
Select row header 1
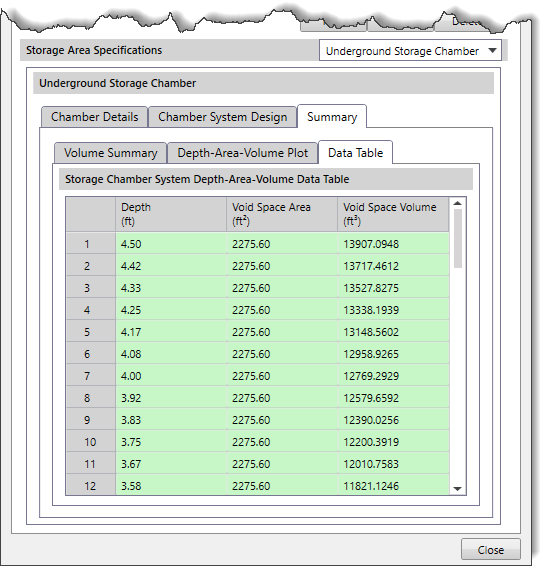[x=91, y=244]
